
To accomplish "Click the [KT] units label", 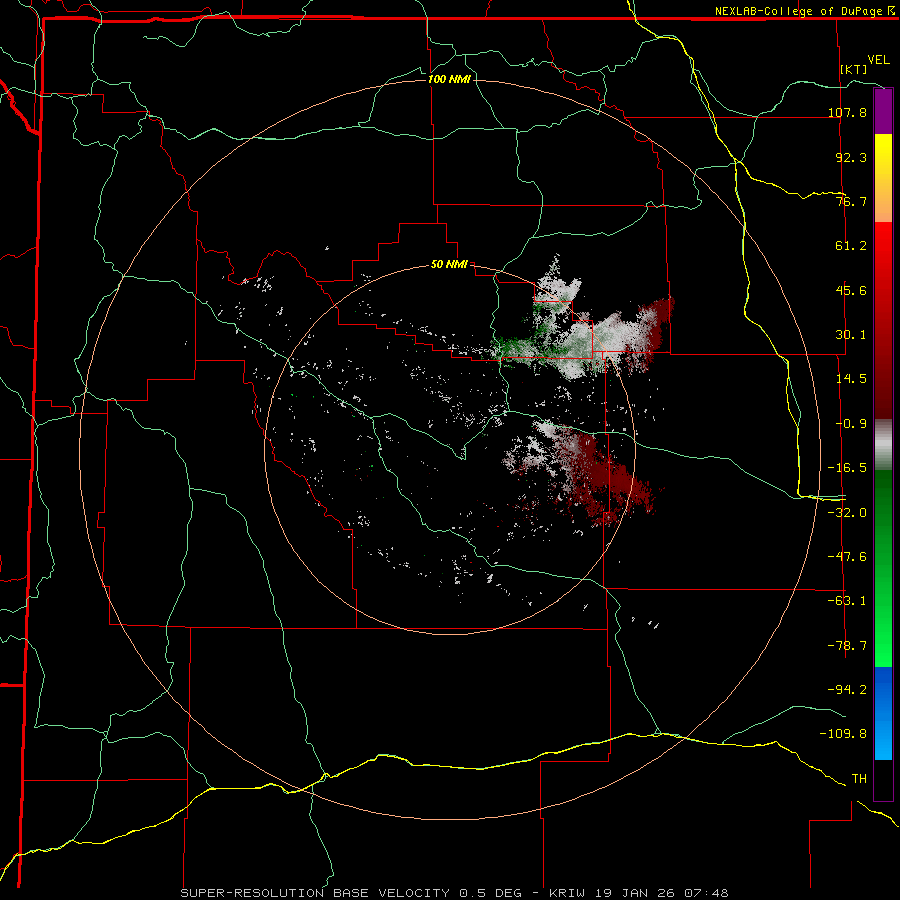I will [x=854, y=69].
